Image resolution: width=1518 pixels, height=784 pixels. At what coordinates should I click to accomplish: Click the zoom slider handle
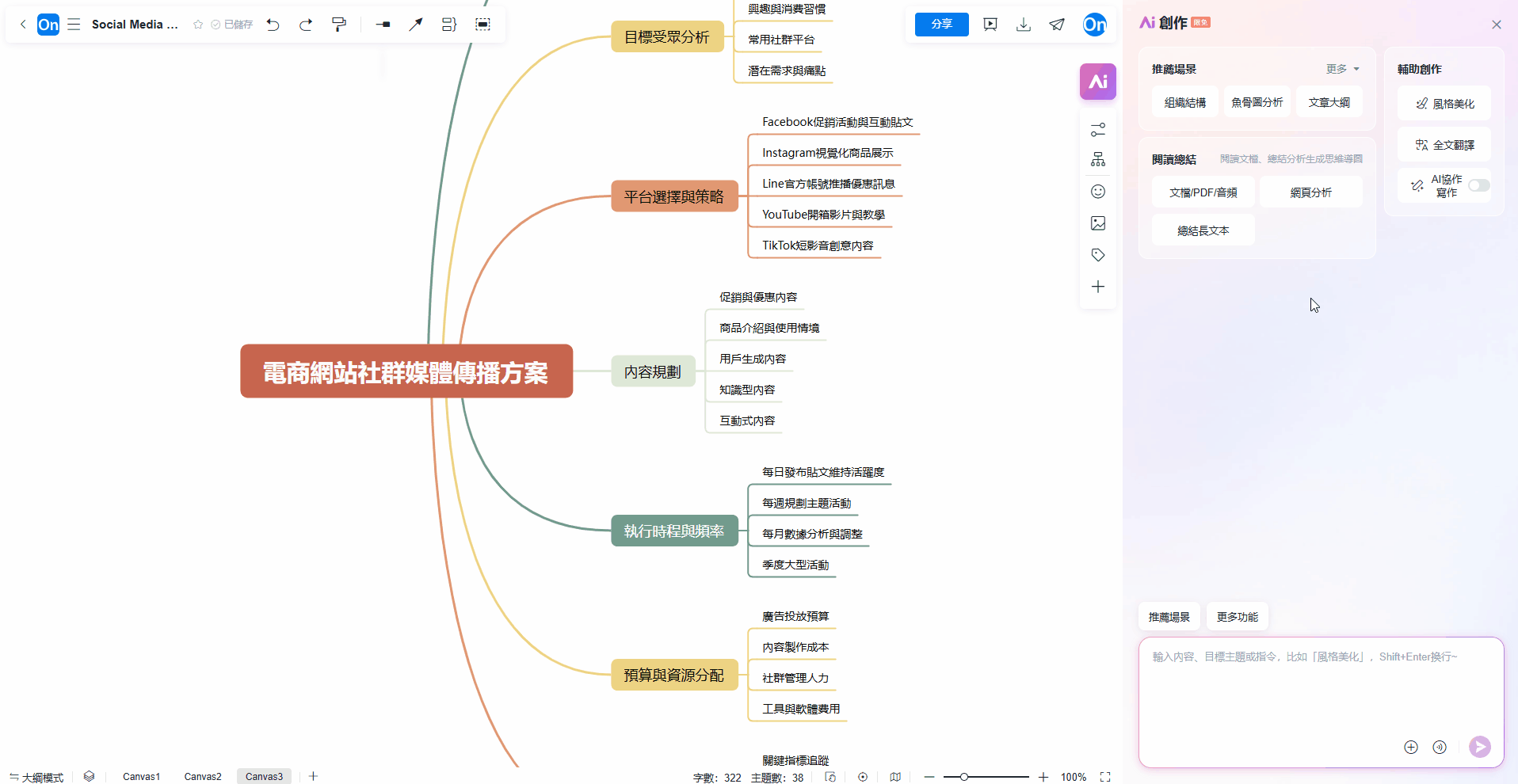tap(964, 777)
